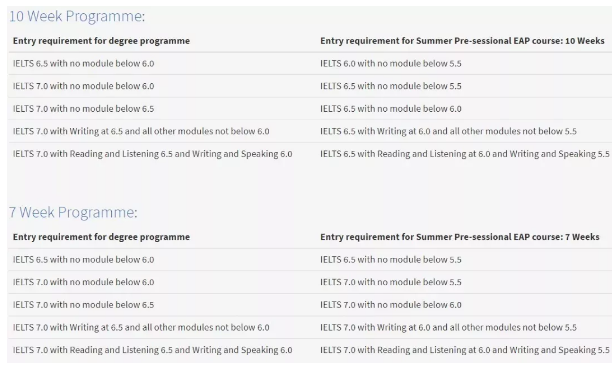Click 10-week cell IELTS 6.5 Reading and Listening at 6.0
Screen dimensions: 616x370
coord(465,154)
